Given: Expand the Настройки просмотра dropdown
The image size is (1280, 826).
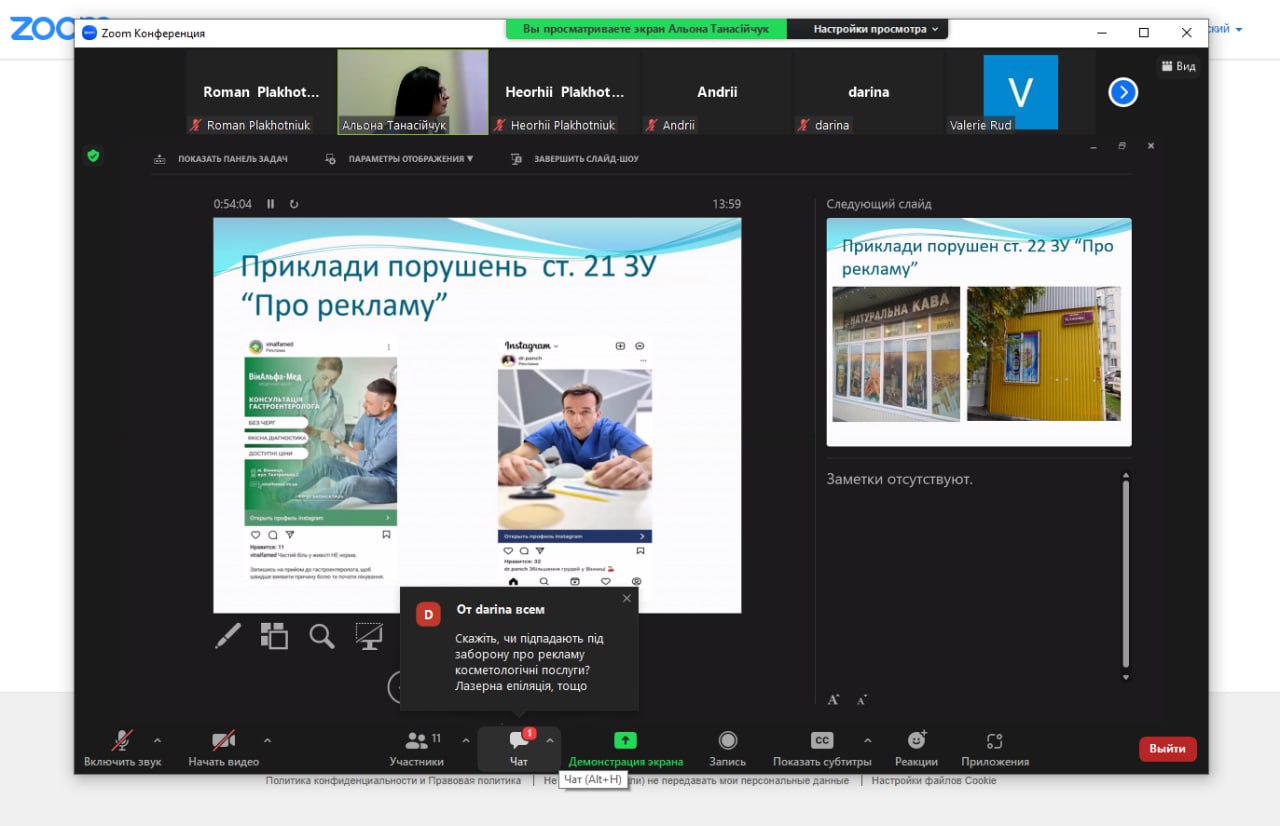Looking at the screenshot, I should point(876,30).
